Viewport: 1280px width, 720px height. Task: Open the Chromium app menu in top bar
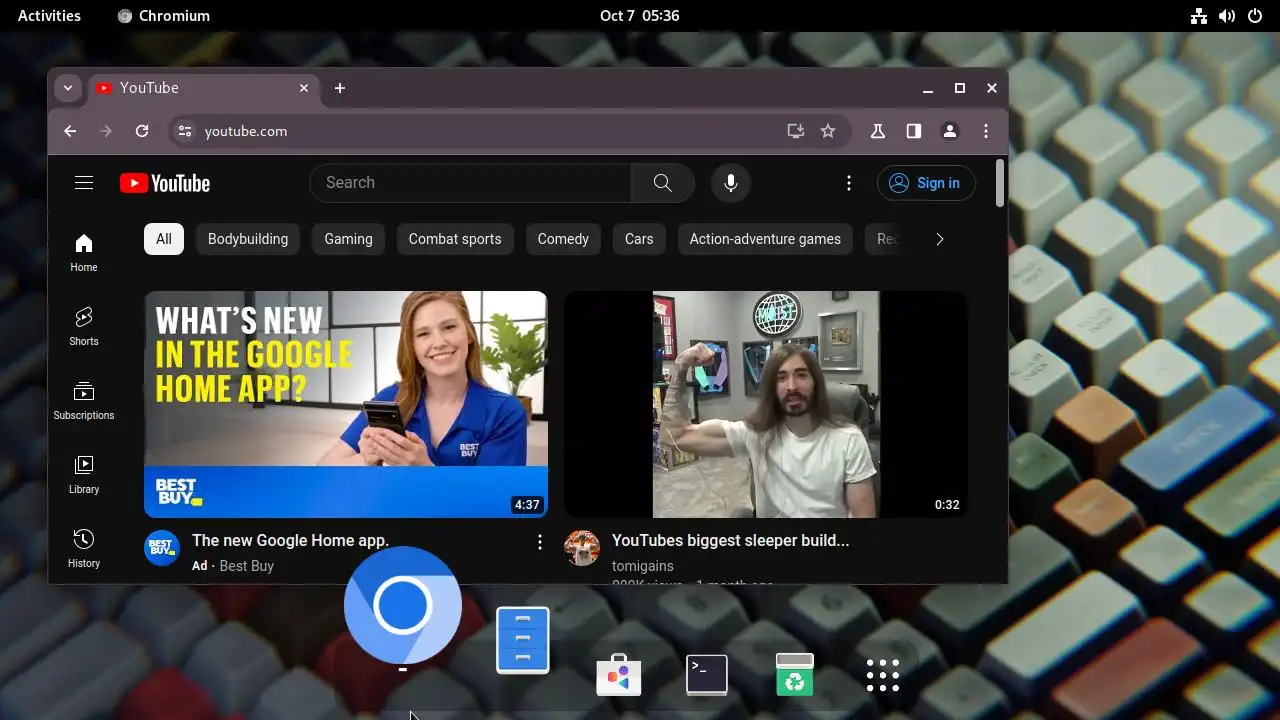click(164, 16)
